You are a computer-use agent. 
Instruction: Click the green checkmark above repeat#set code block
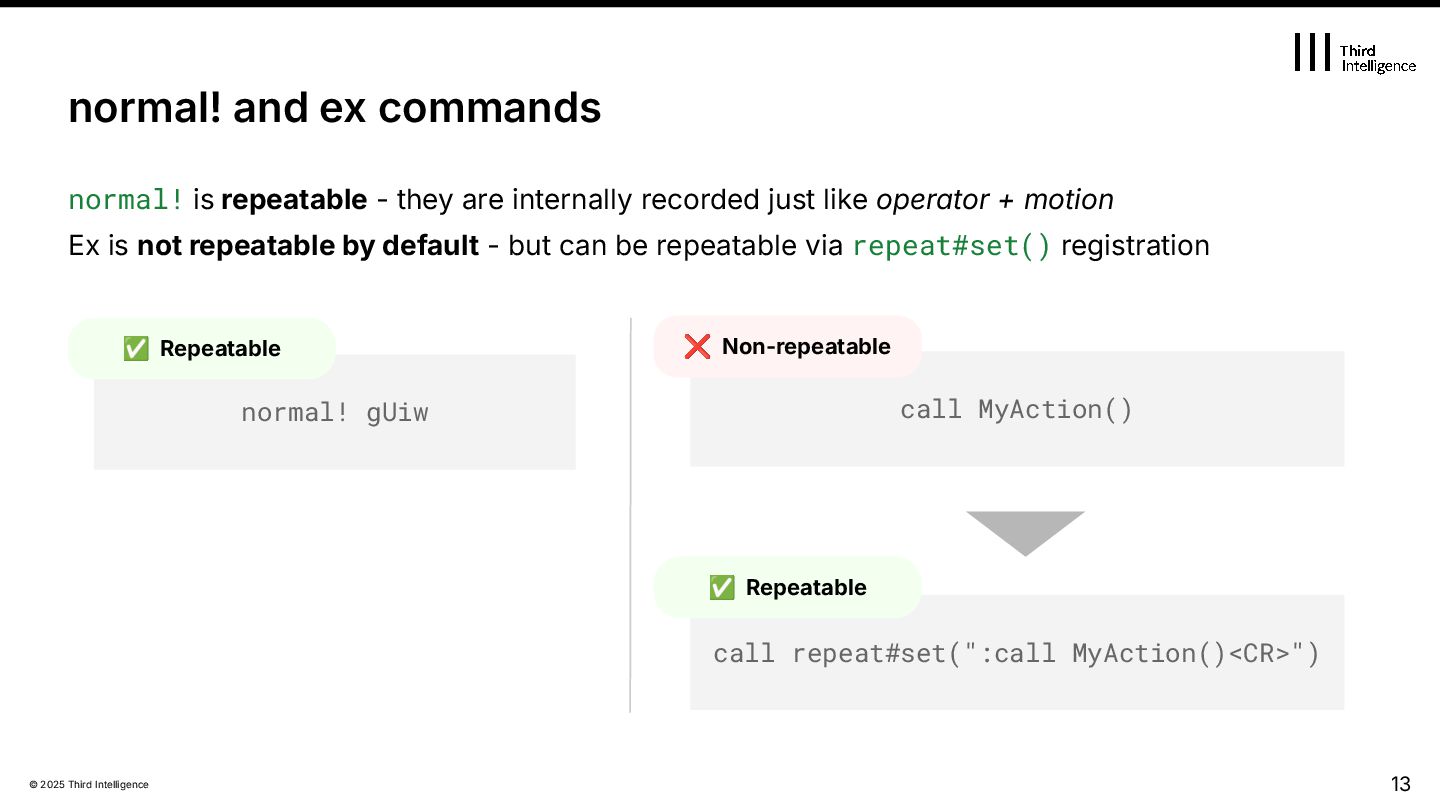pyautogui.click(x=721, y=587)
